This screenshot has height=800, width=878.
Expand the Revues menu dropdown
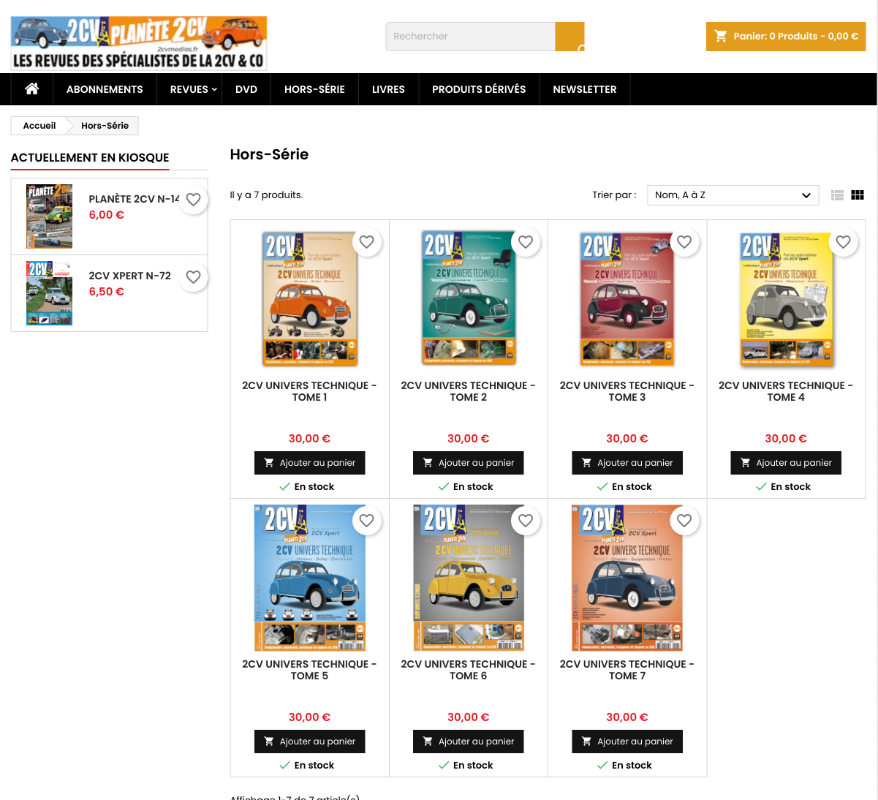(193, 89)
